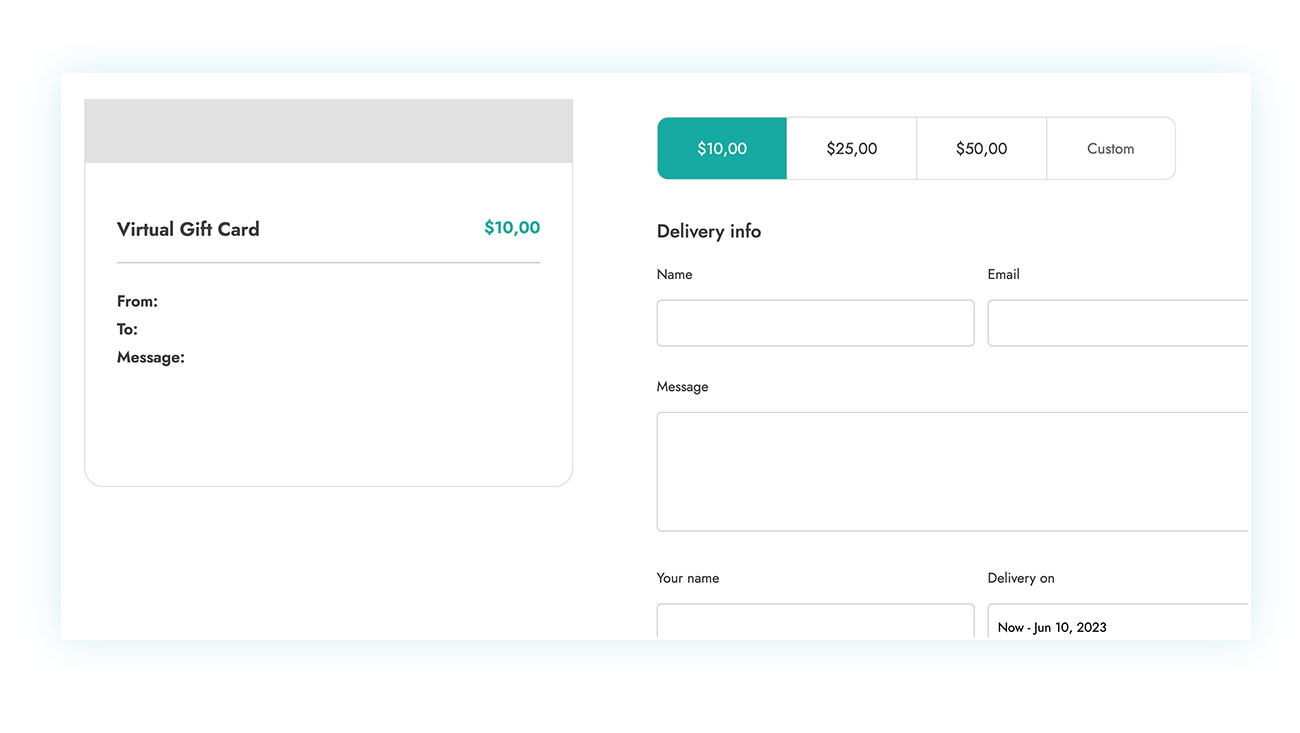
Task: Select the $10,00 gift card amount
Action: coord(721,148)
